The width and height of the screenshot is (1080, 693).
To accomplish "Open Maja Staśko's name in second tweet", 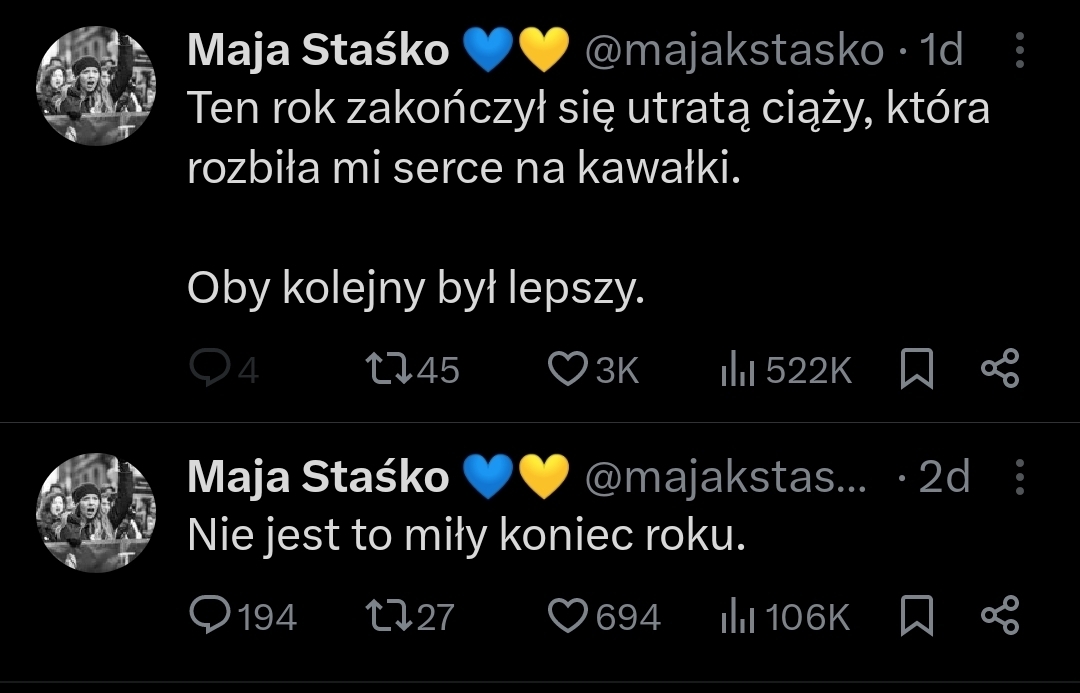I will [318, 478].
